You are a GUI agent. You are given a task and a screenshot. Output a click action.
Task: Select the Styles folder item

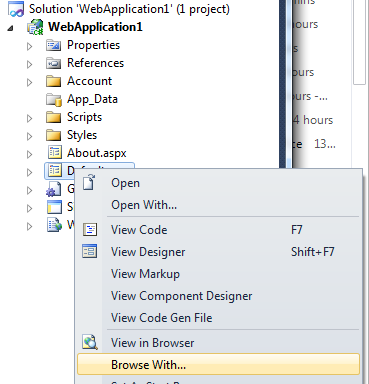coord(72,135)
